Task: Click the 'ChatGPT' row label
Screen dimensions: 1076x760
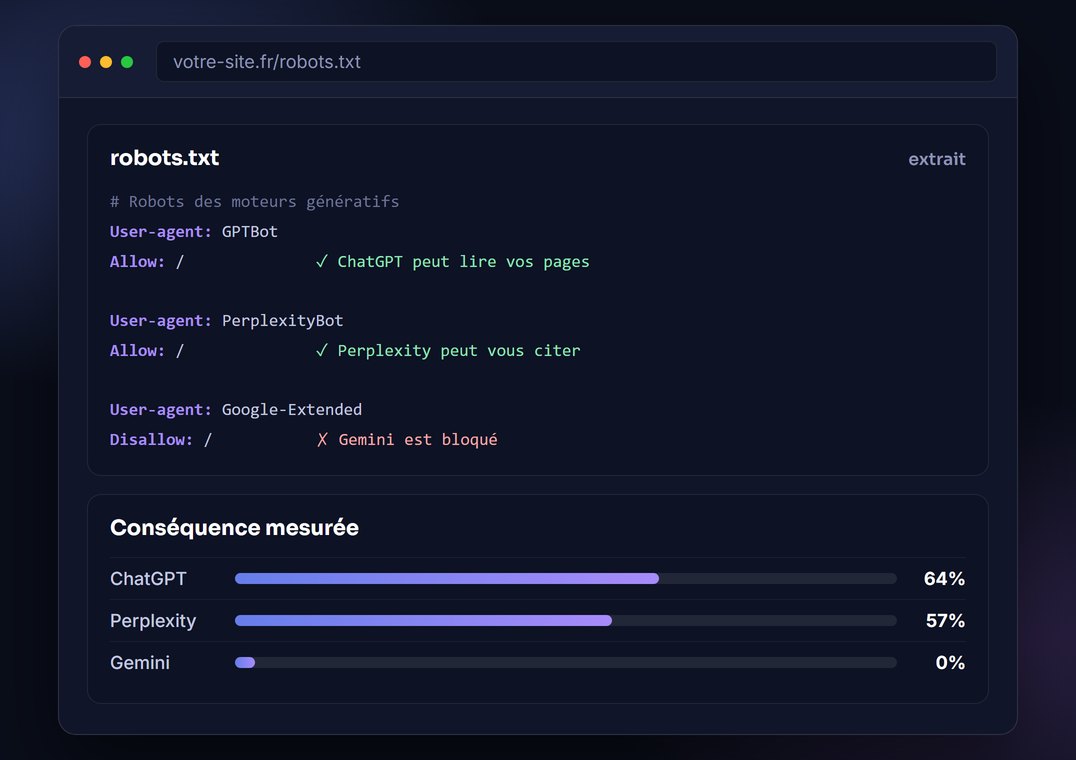Action: pyautogui.click(x=148, y=579)
